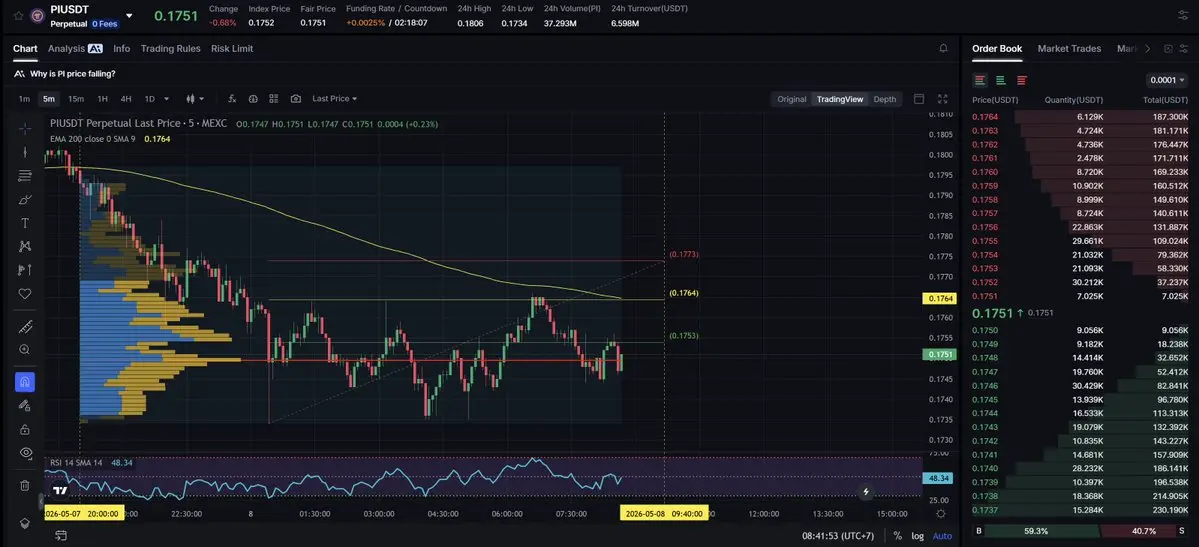
Task: Select the ruler measure tool
Action: tap(24, 327)
